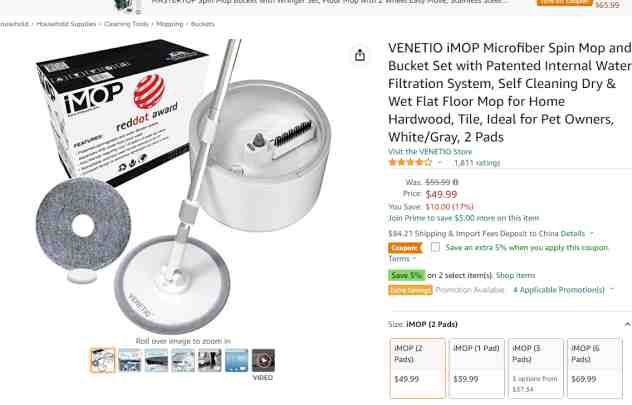Collapse the Size options chevron
This screenshot has width=632, height=405.
click(x=627, y=324)
